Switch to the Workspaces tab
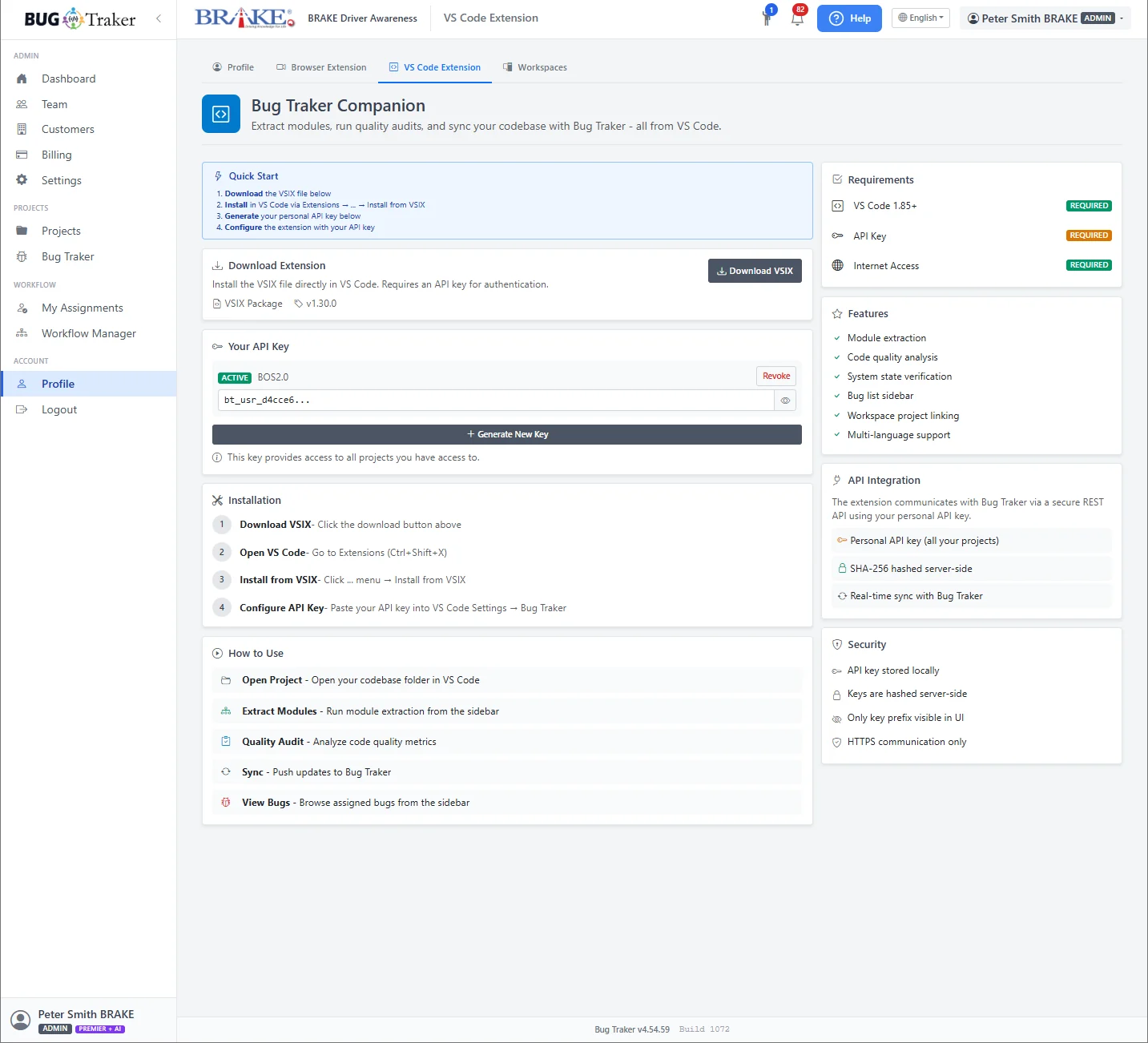The width and height of the screenshot is (1148, 1043). pyautogui.click(x=534, y=67)
